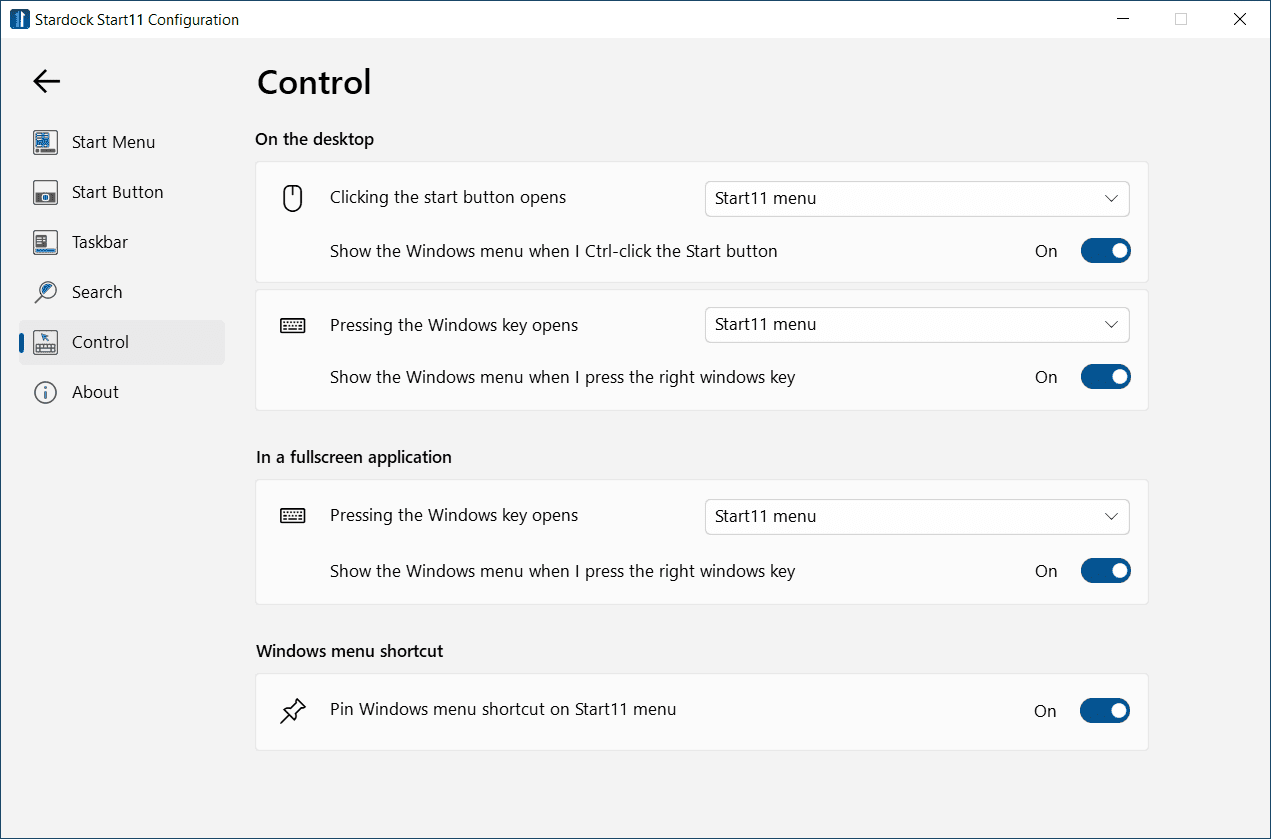Click the Start Button sidebar icon

tap(45, 192)
